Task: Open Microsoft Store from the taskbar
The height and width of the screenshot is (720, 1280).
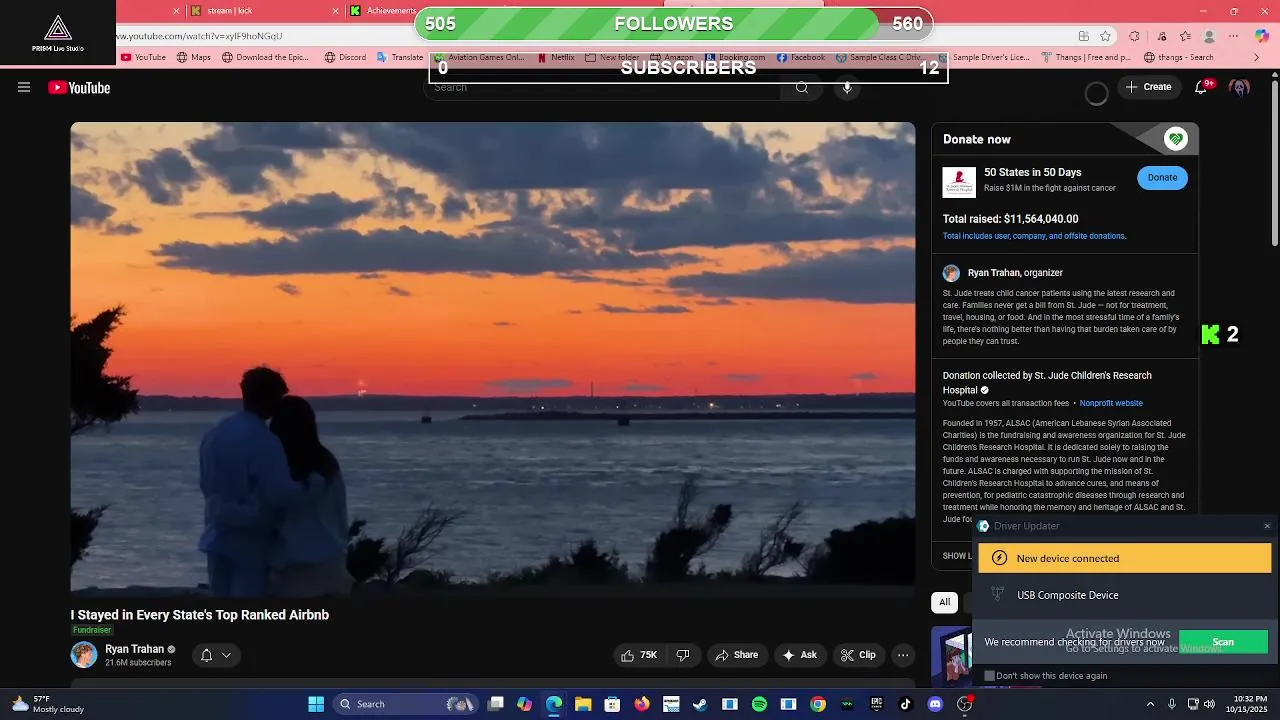Action: click(x=612, y=704)
